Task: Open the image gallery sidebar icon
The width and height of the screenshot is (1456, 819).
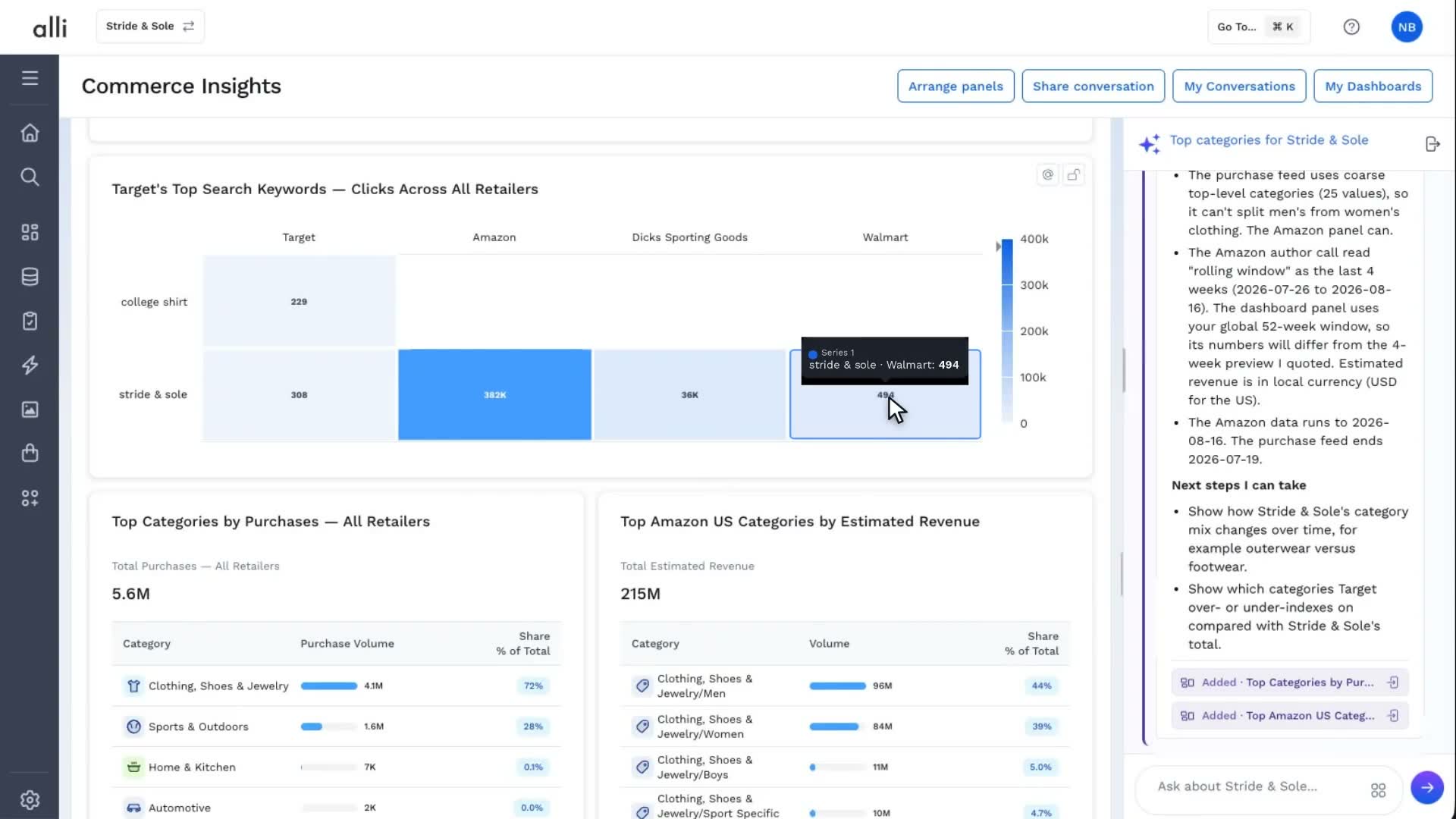Action: click(30, 409)
